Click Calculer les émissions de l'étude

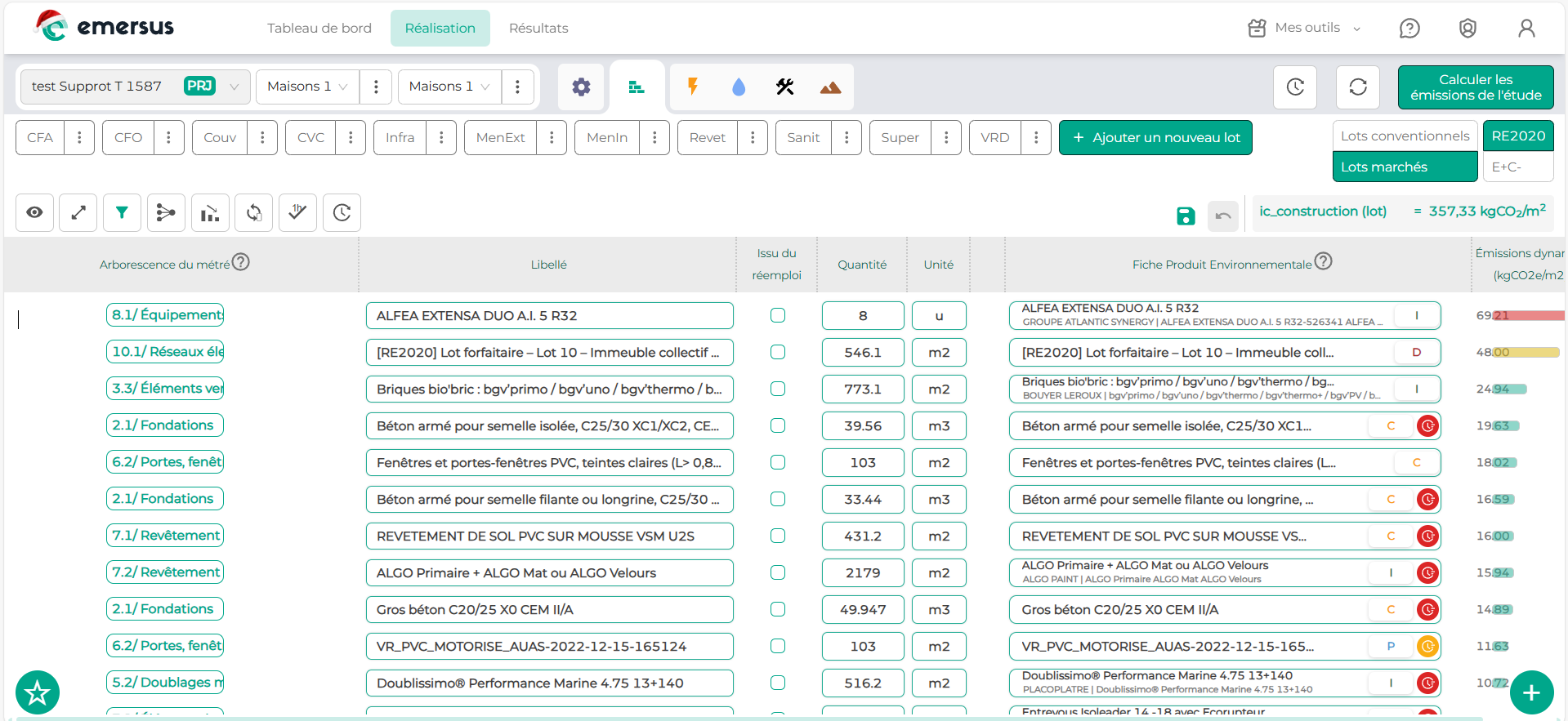(x=1475, y=87)
